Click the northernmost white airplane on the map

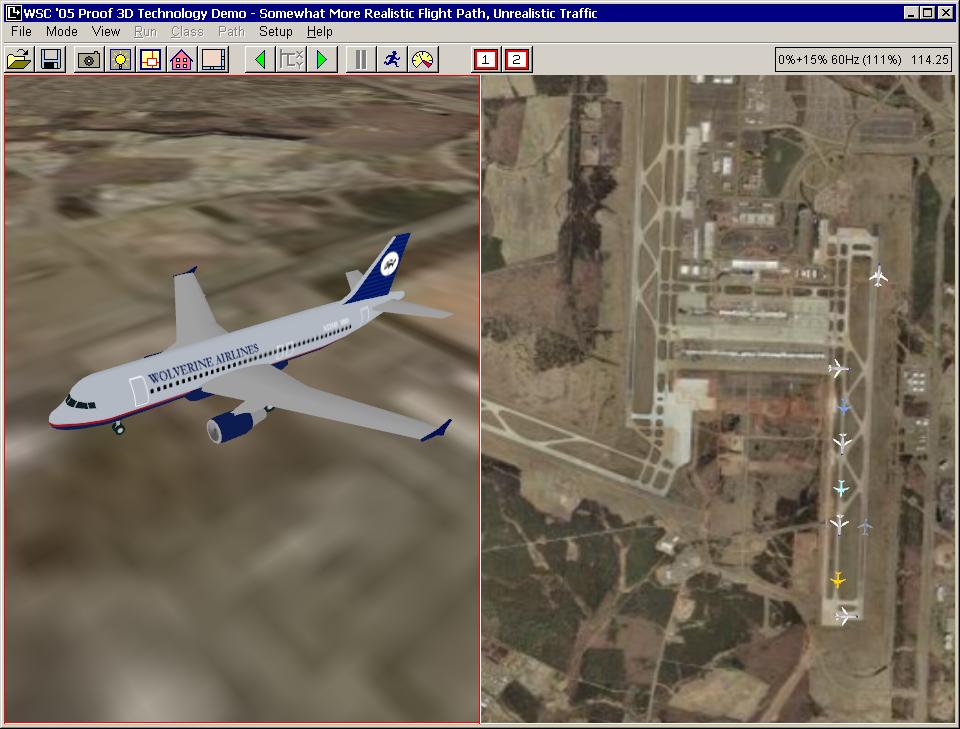click(879, 275)
